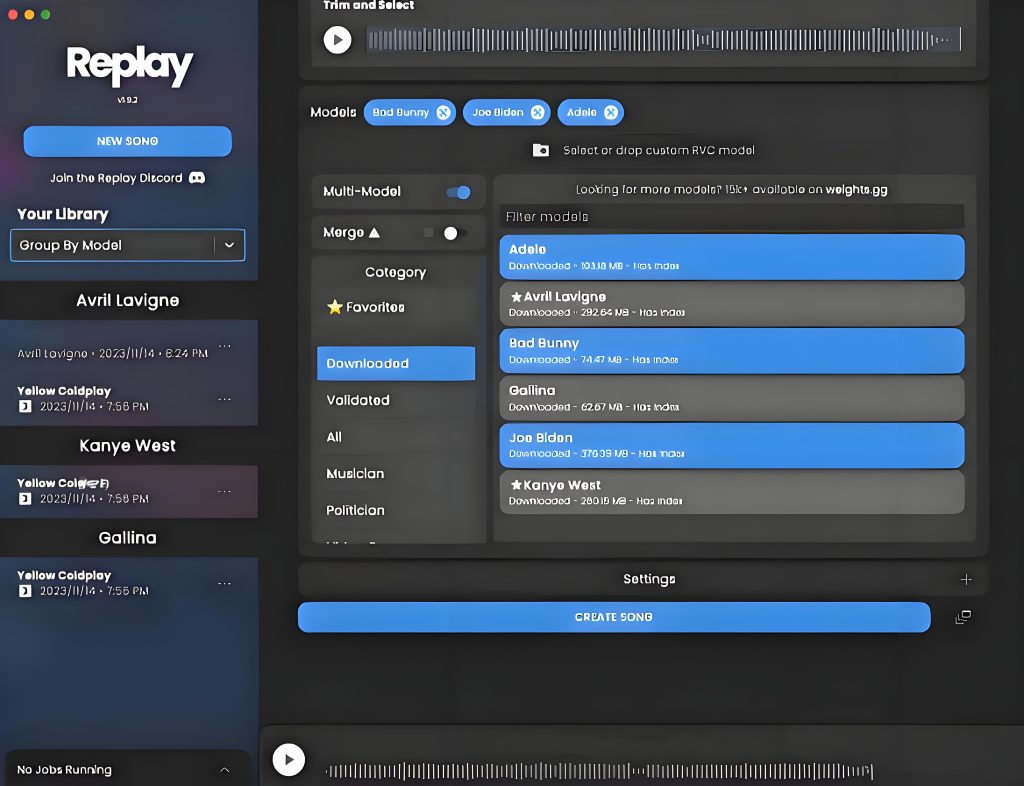Click the Filter models search field
The image size is (1024, 786).
click(731, 217)
